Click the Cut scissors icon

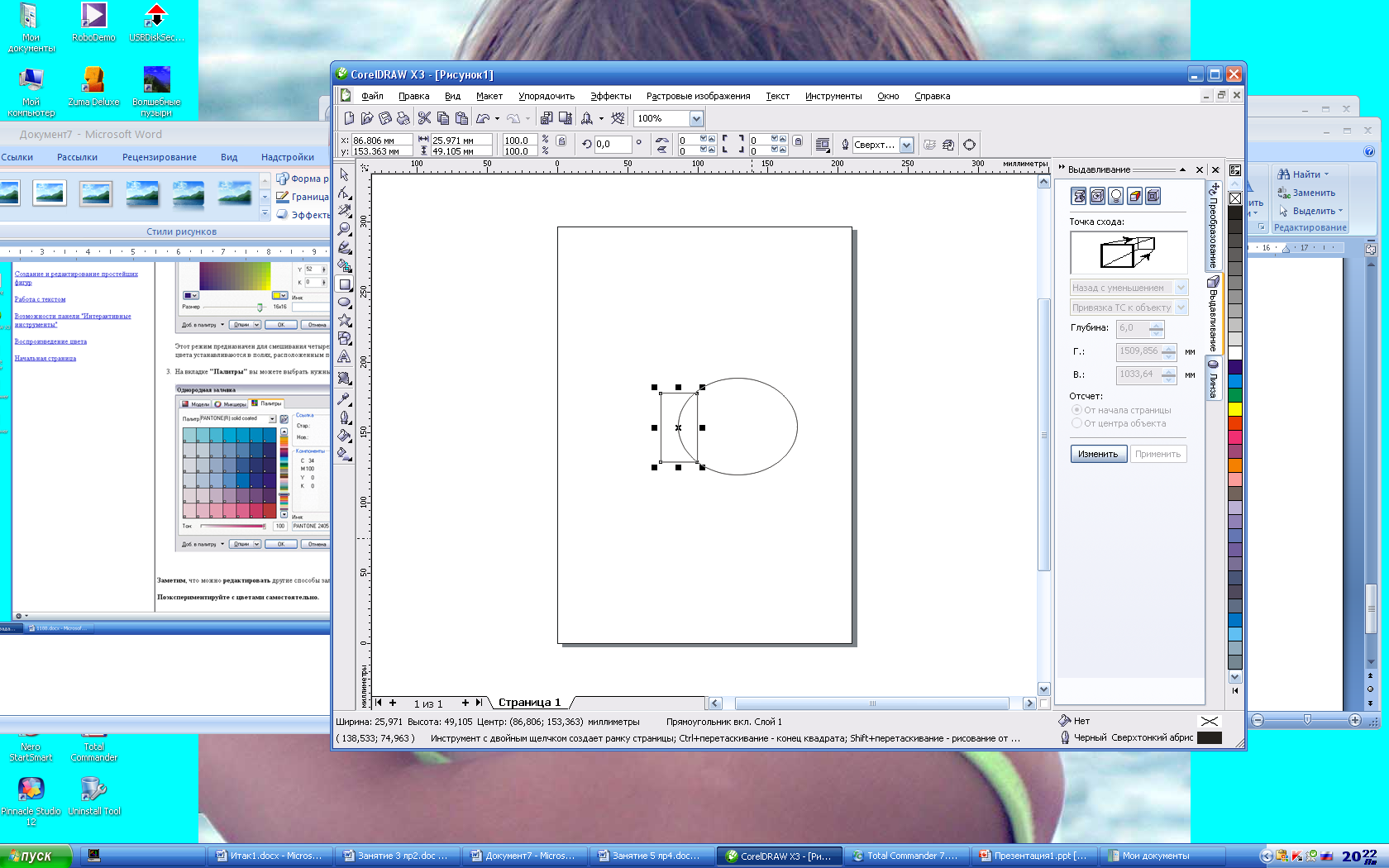(x=424, y=118)
